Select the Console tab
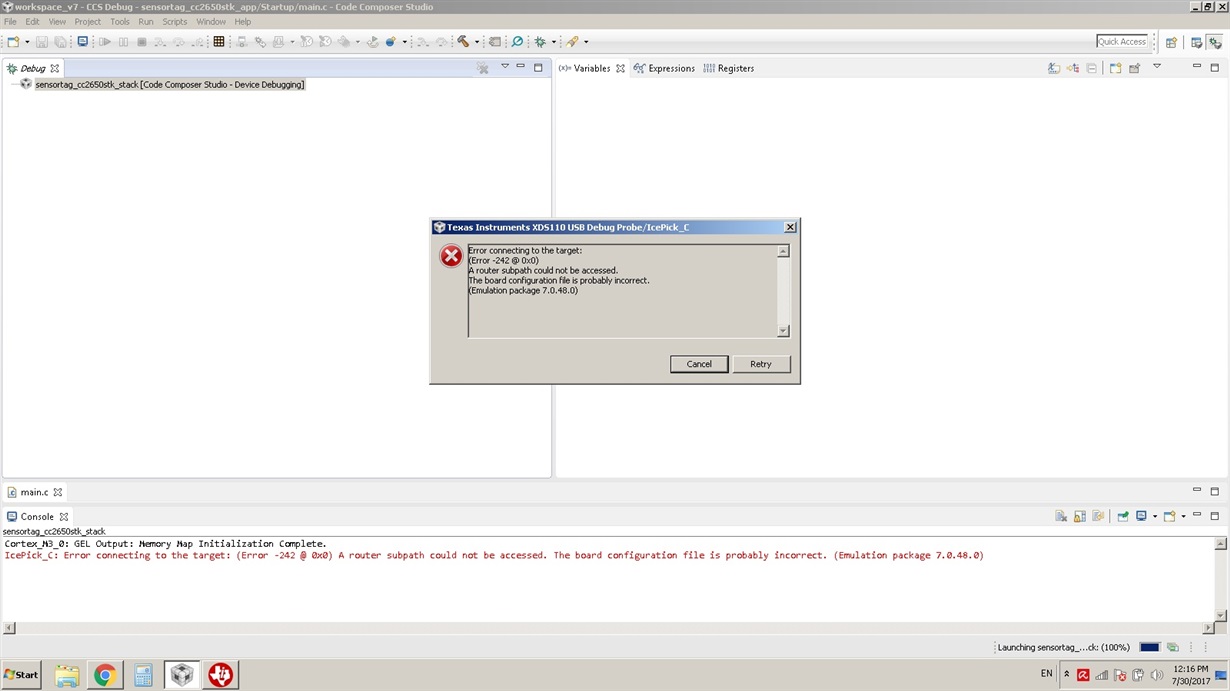This screenshot has height=691, width=1230. [x=37, y=516]
